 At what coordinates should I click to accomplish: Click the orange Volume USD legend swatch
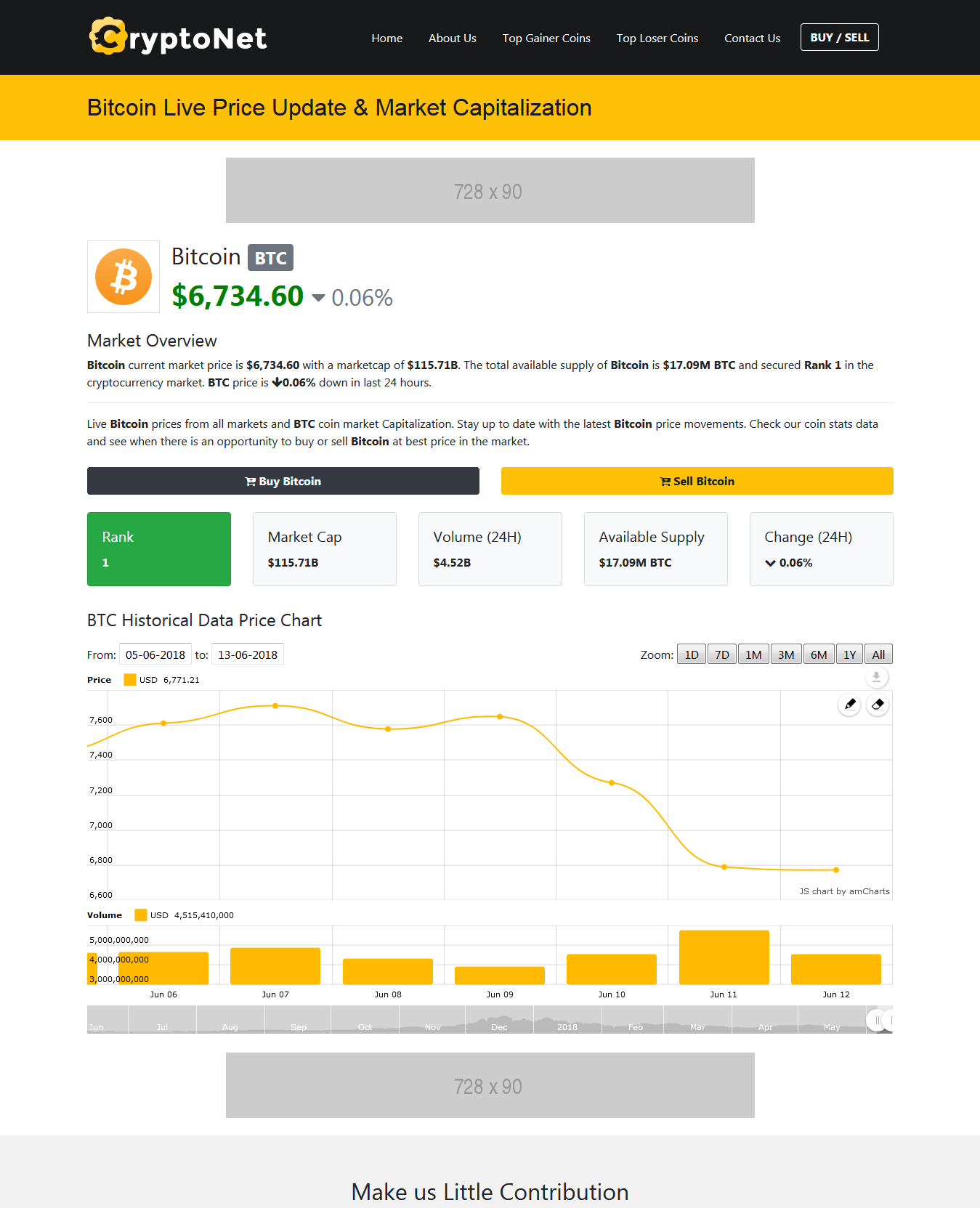tap(141, 915)
